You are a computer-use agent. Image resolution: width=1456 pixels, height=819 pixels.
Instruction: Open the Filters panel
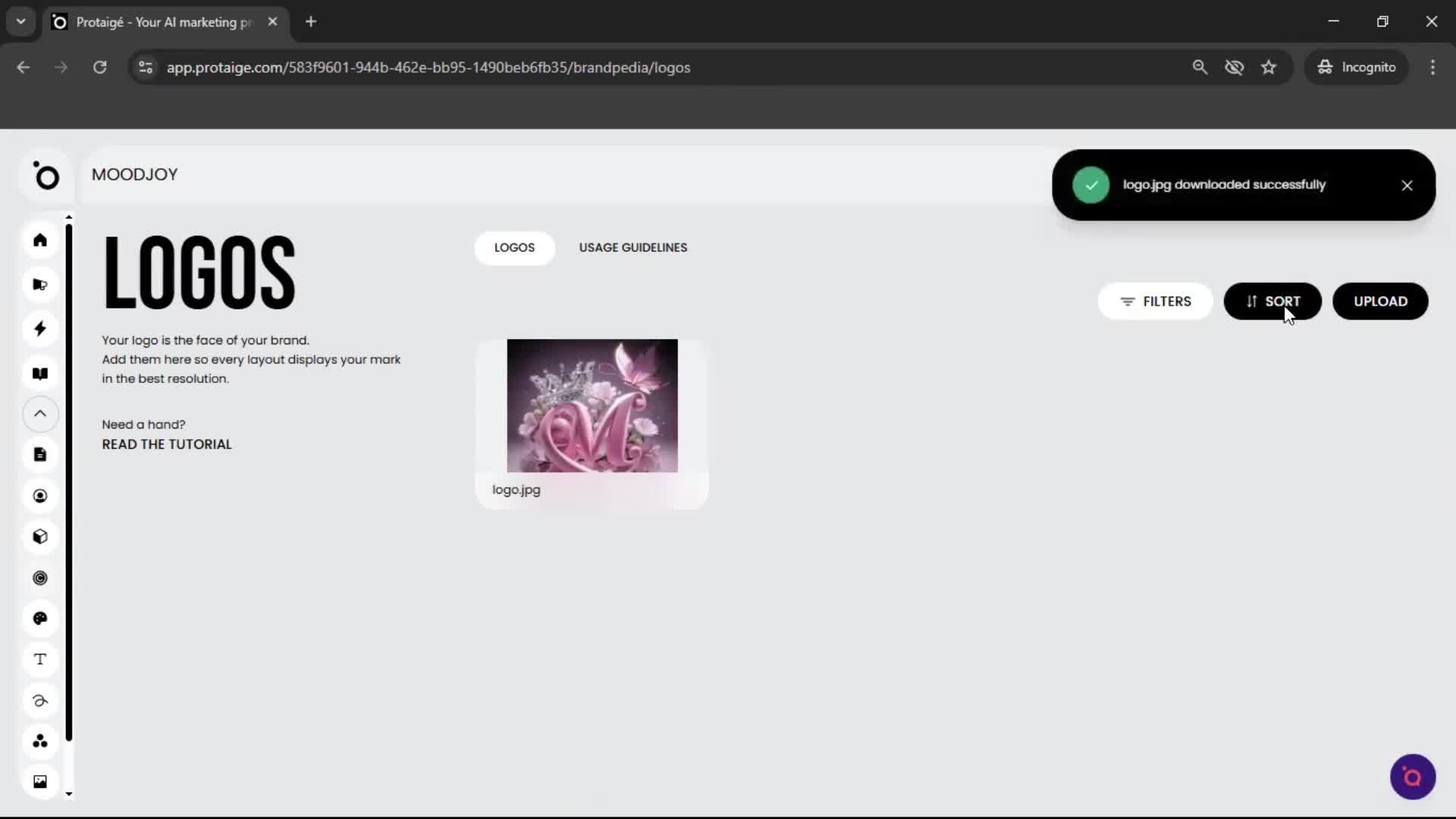pyautogui.click(x=1155, y=301)
